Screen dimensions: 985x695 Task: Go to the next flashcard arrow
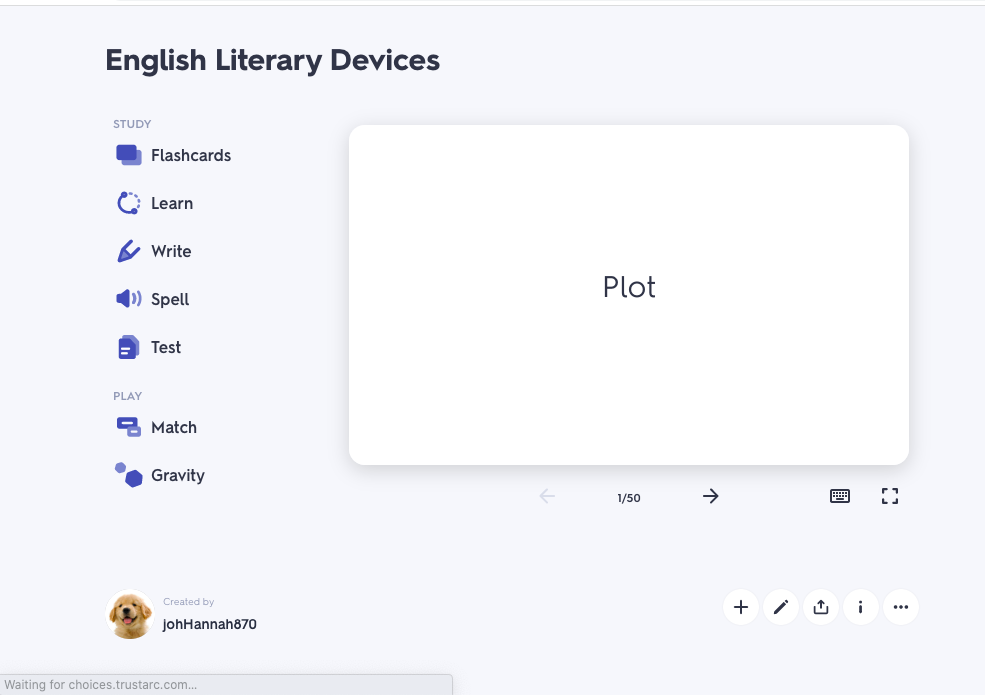click(711, 496)
